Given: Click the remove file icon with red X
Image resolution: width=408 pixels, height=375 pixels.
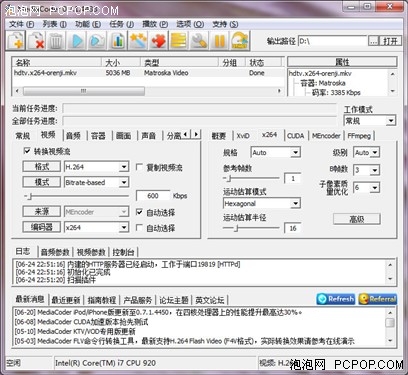Looking at the screenshot, I should click(36, 40).
